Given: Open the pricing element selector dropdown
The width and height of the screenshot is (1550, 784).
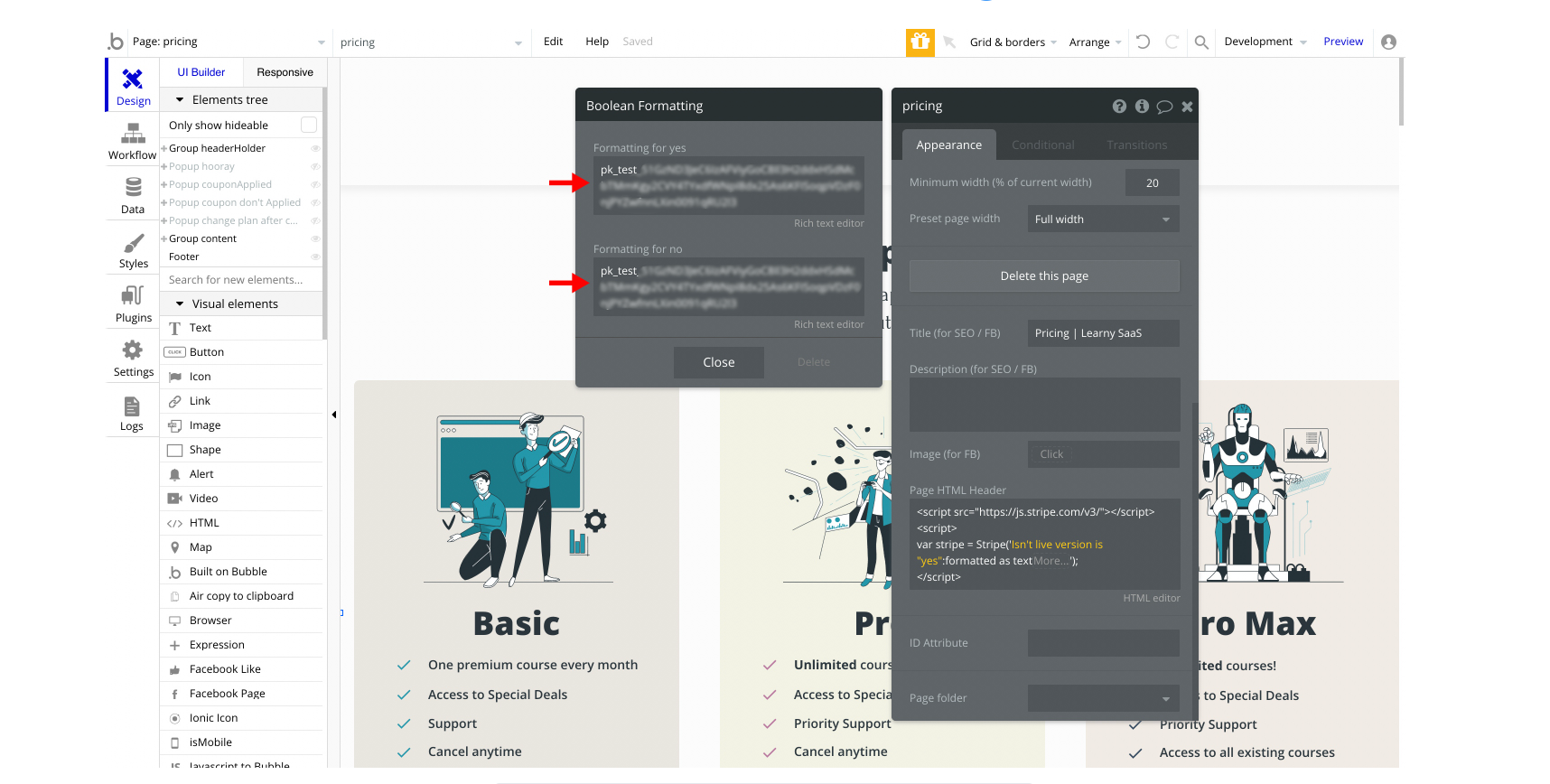Looking at the screenshot, I should pyautogui.click(x=431, y=42).
